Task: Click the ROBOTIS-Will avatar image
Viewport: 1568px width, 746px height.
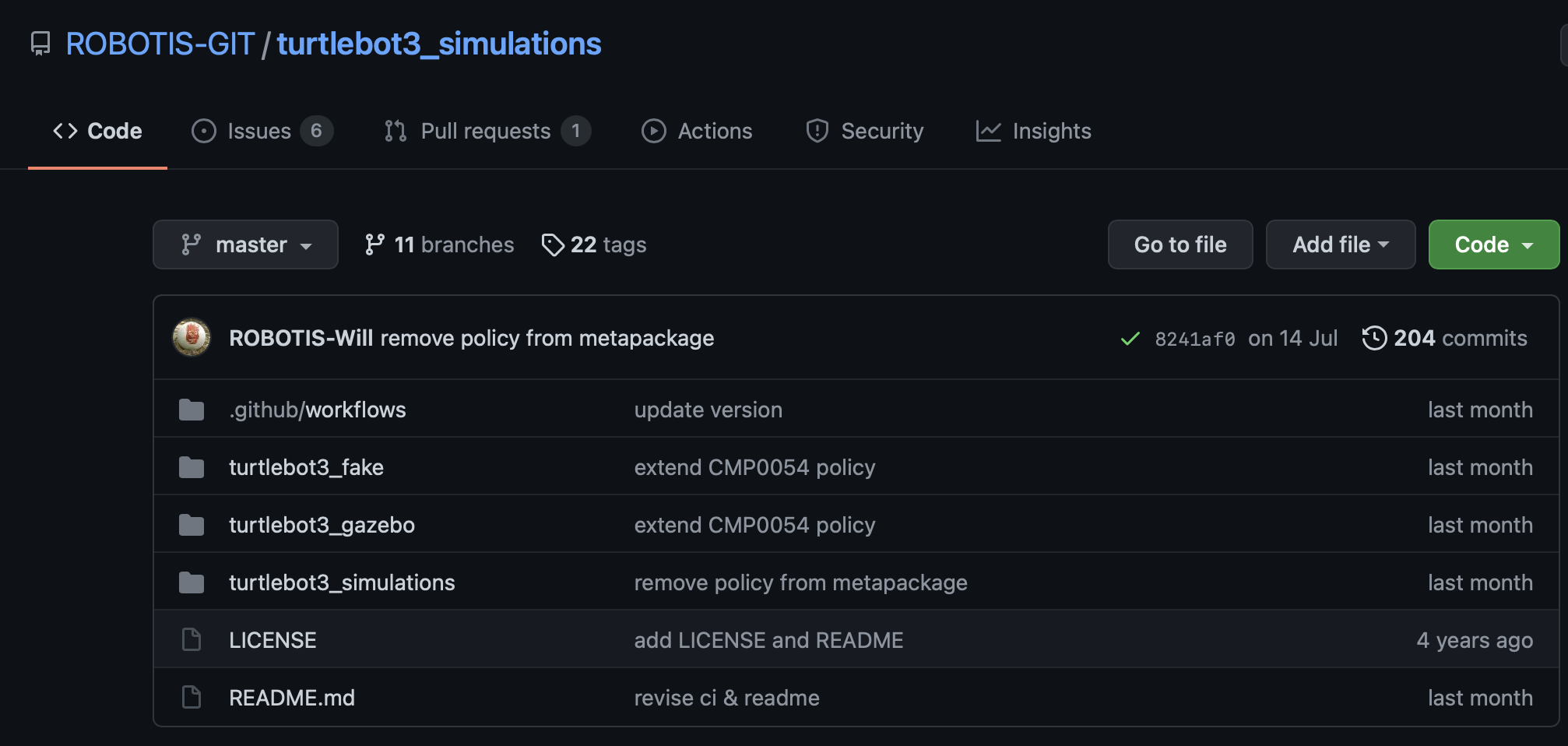Action: tap(192, 338)
